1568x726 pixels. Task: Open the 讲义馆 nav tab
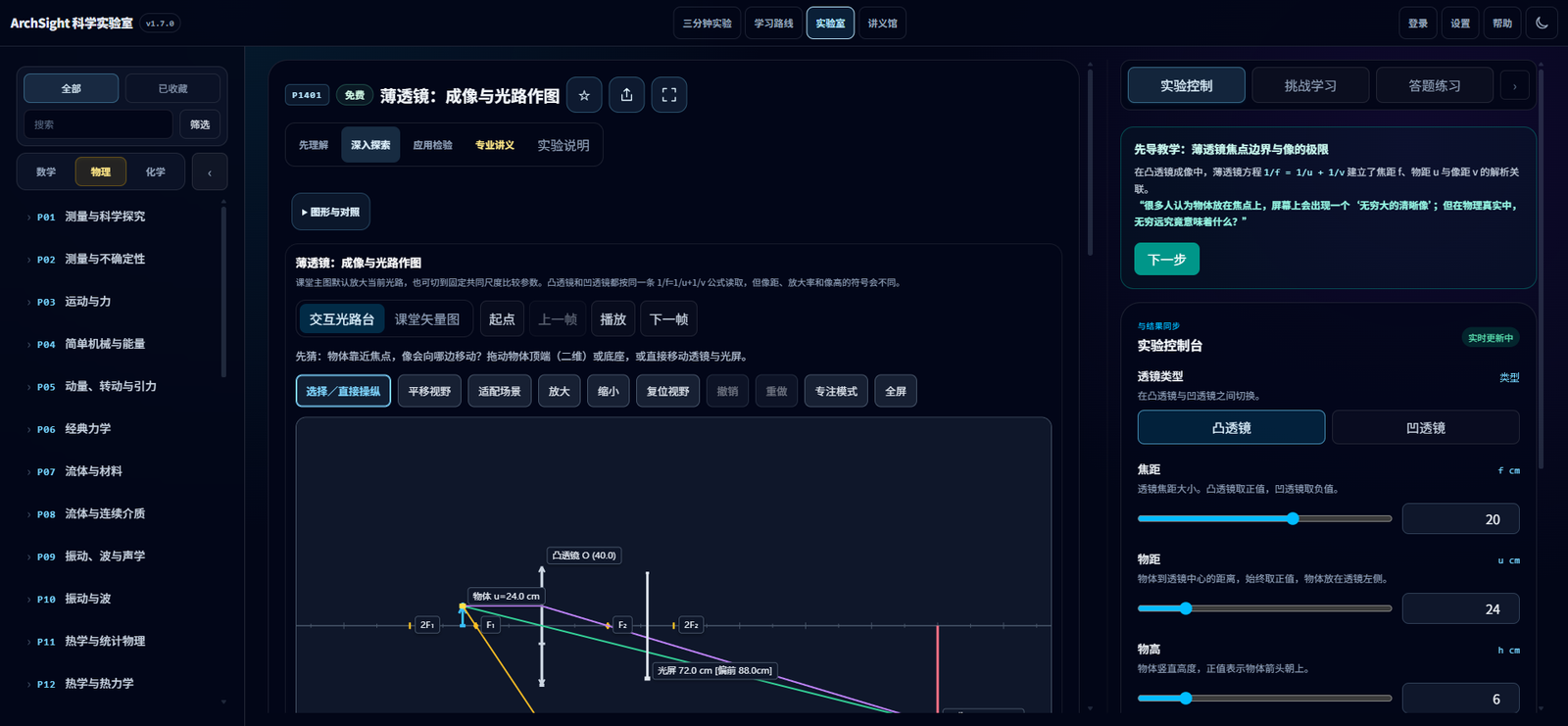(882, 24)
